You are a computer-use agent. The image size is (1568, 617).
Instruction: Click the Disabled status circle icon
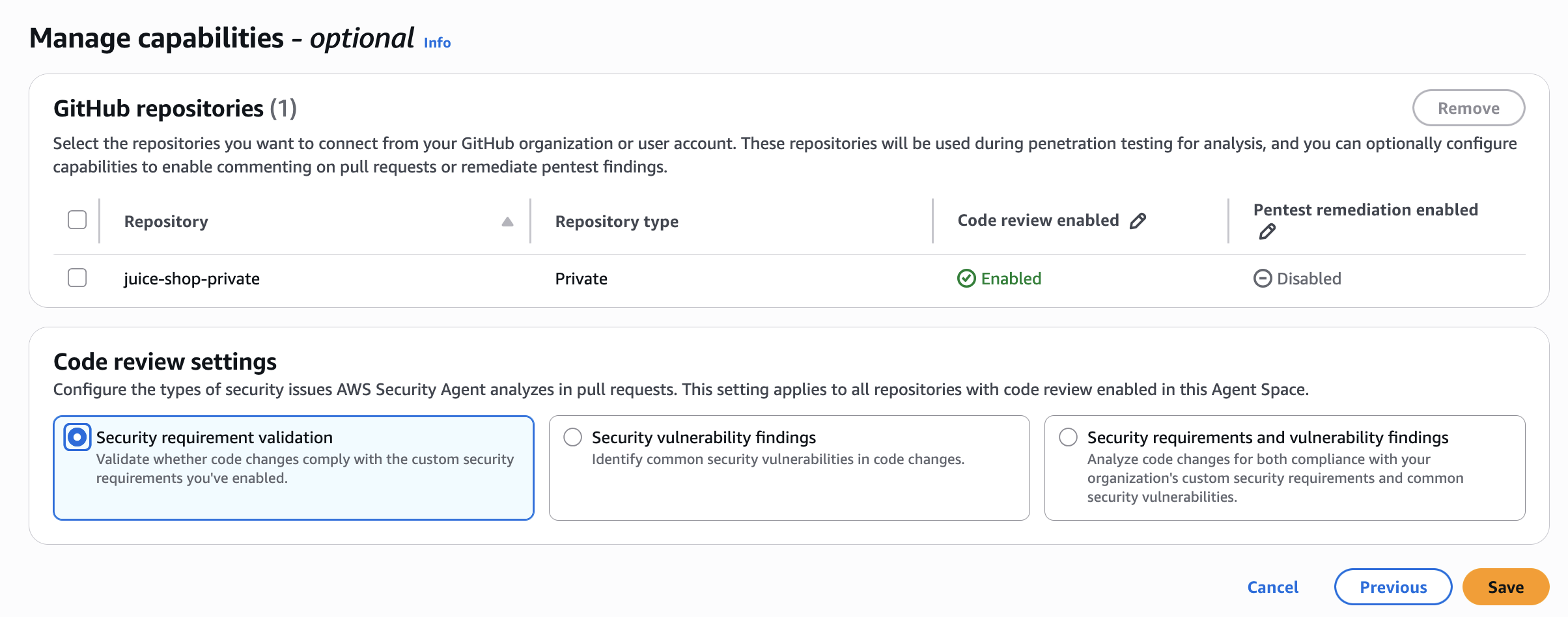1262,279
